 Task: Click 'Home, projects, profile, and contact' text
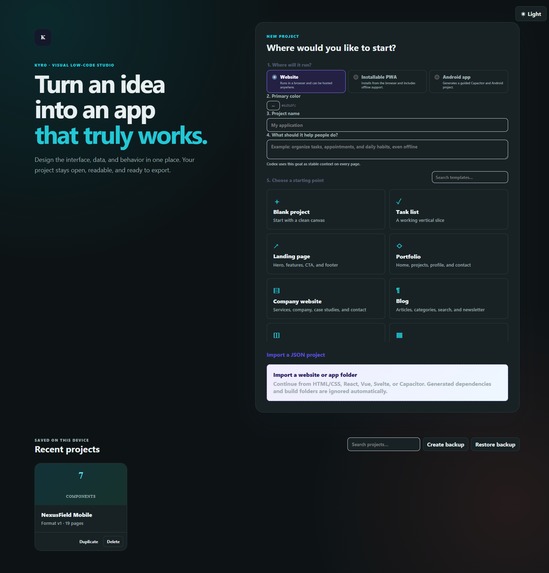click(x=433, y=265)
